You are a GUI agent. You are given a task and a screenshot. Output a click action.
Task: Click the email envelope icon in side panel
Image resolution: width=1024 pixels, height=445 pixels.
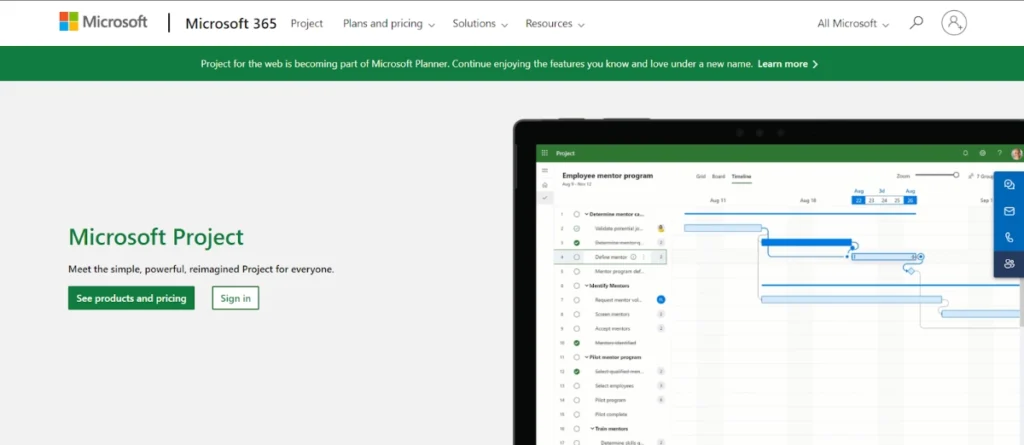[x=1009, y=211]
